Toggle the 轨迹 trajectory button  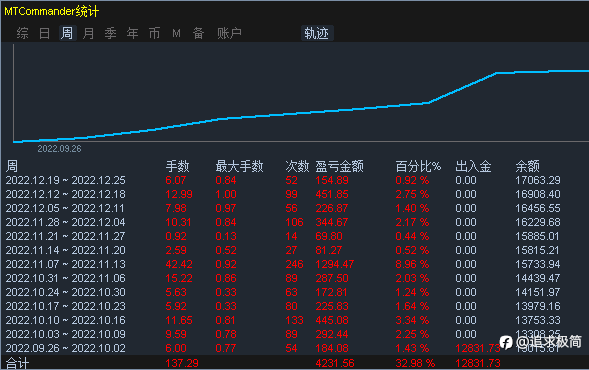pyautogui.click(x=317, y=33)
